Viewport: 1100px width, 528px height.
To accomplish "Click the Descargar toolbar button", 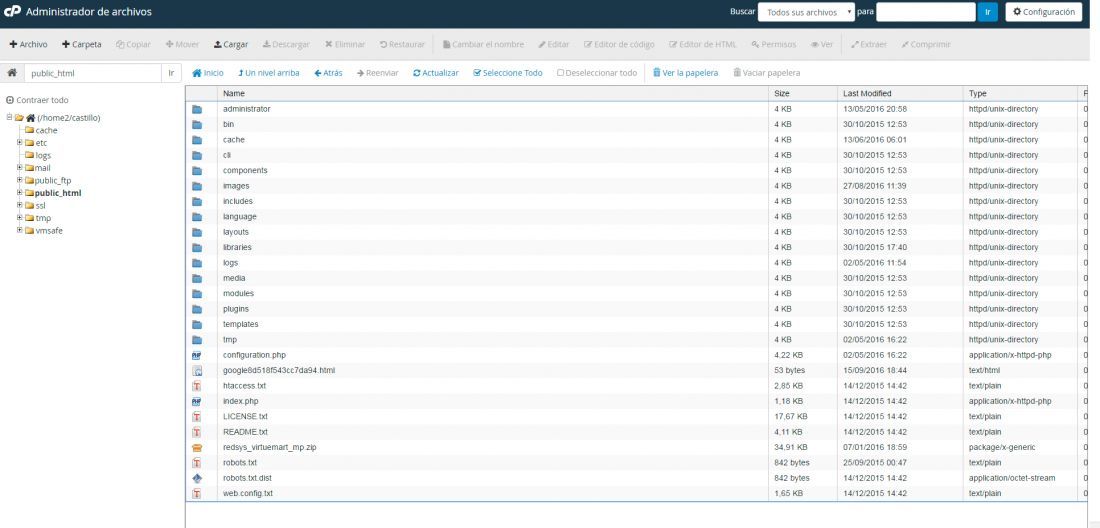I will 286,44.
